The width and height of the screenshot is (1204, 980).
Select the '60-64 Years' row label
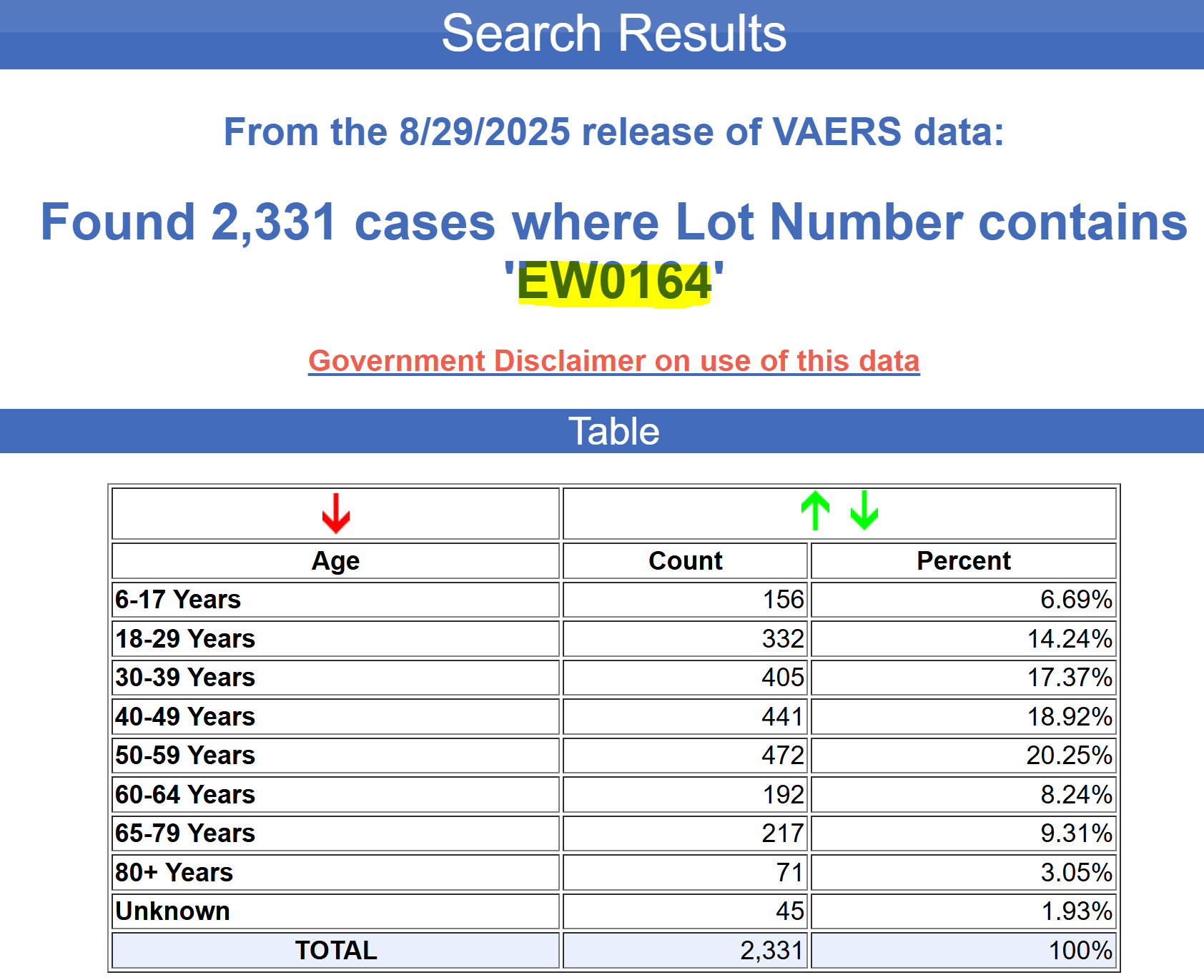185,795
